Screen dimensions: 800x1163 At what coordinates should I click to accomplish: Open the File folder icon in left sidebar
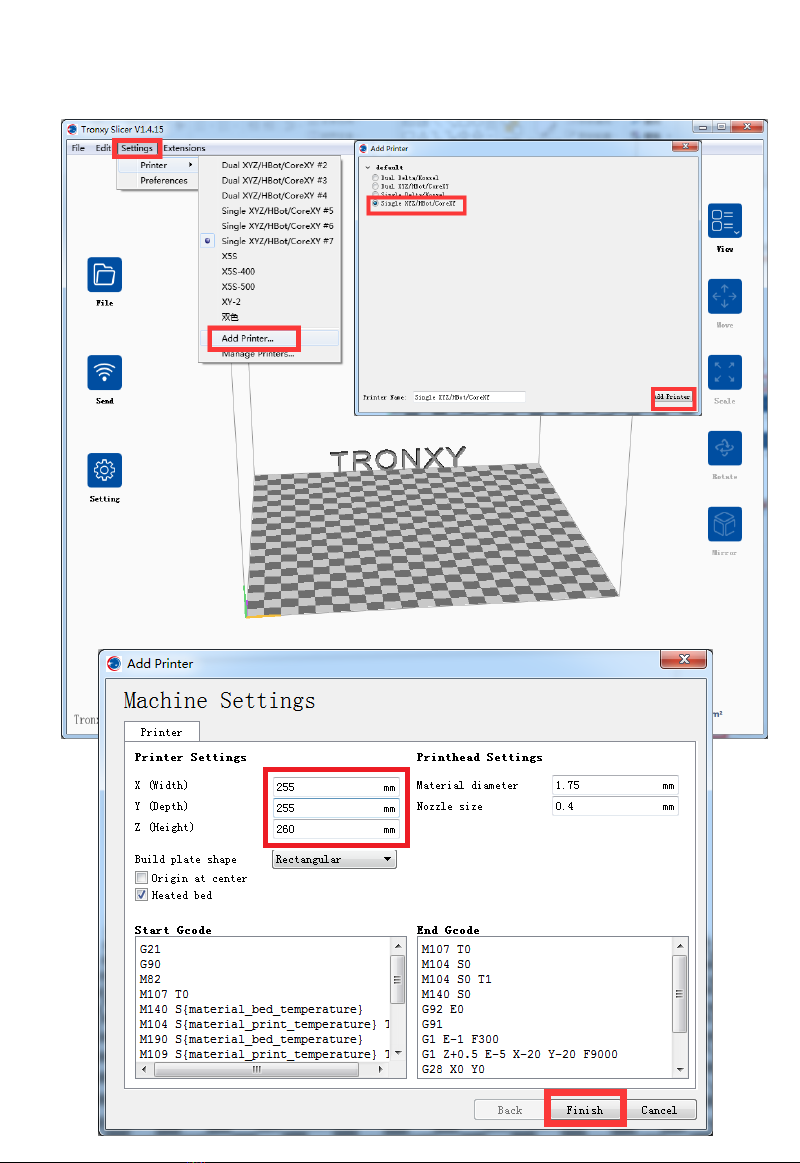(x=105, y=275)
